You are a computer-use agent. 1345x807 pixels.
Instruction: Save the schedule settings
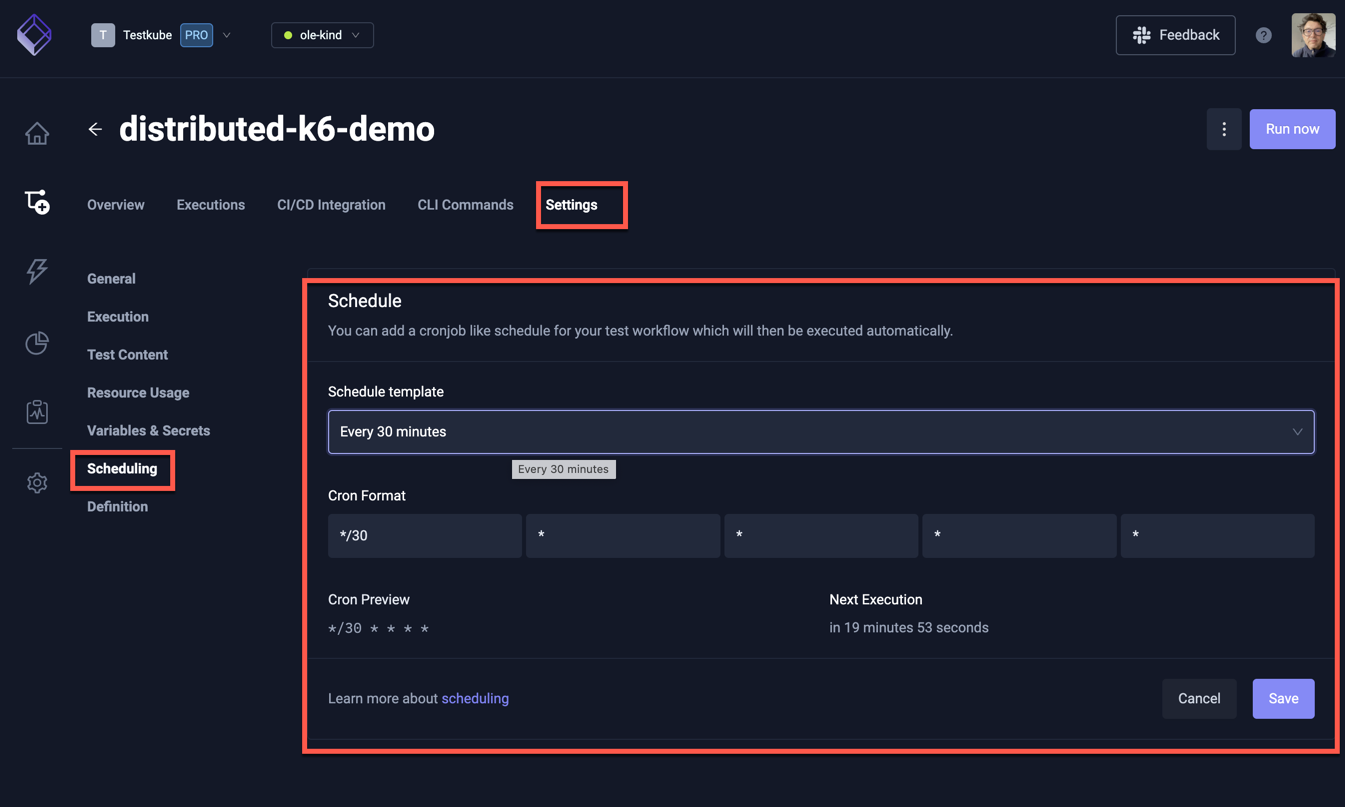click(1282, 699)
